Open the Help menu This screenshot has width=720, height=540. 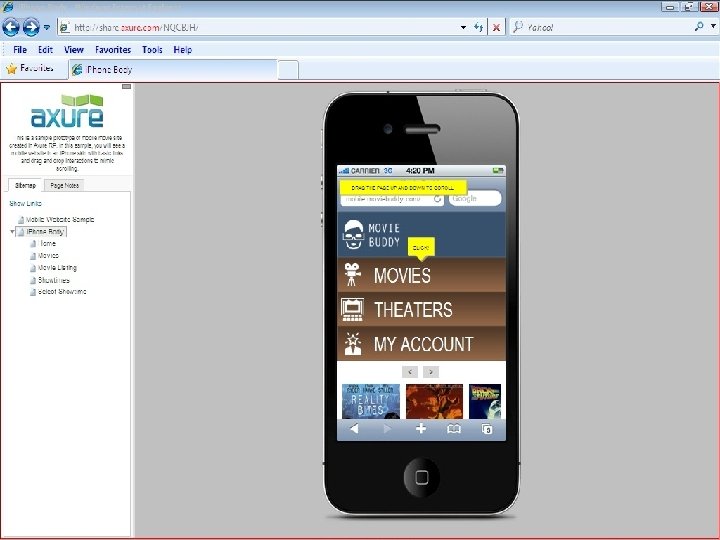[183, 50]
